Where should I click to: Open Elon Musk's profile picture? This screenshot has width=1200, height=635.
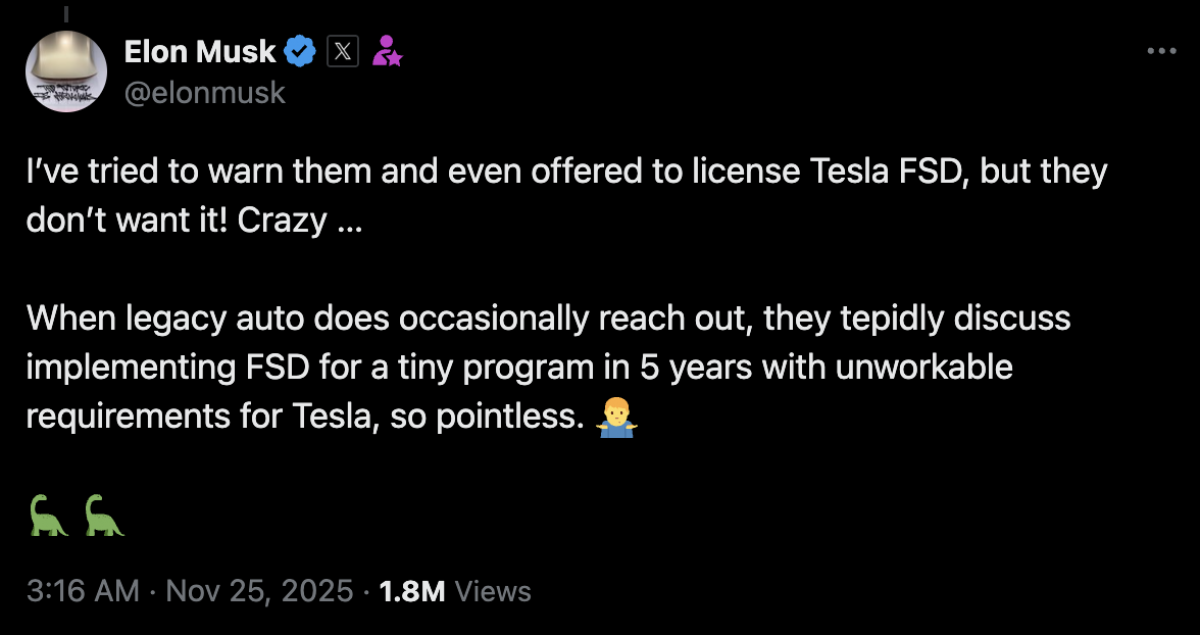[x=66, y=70]
